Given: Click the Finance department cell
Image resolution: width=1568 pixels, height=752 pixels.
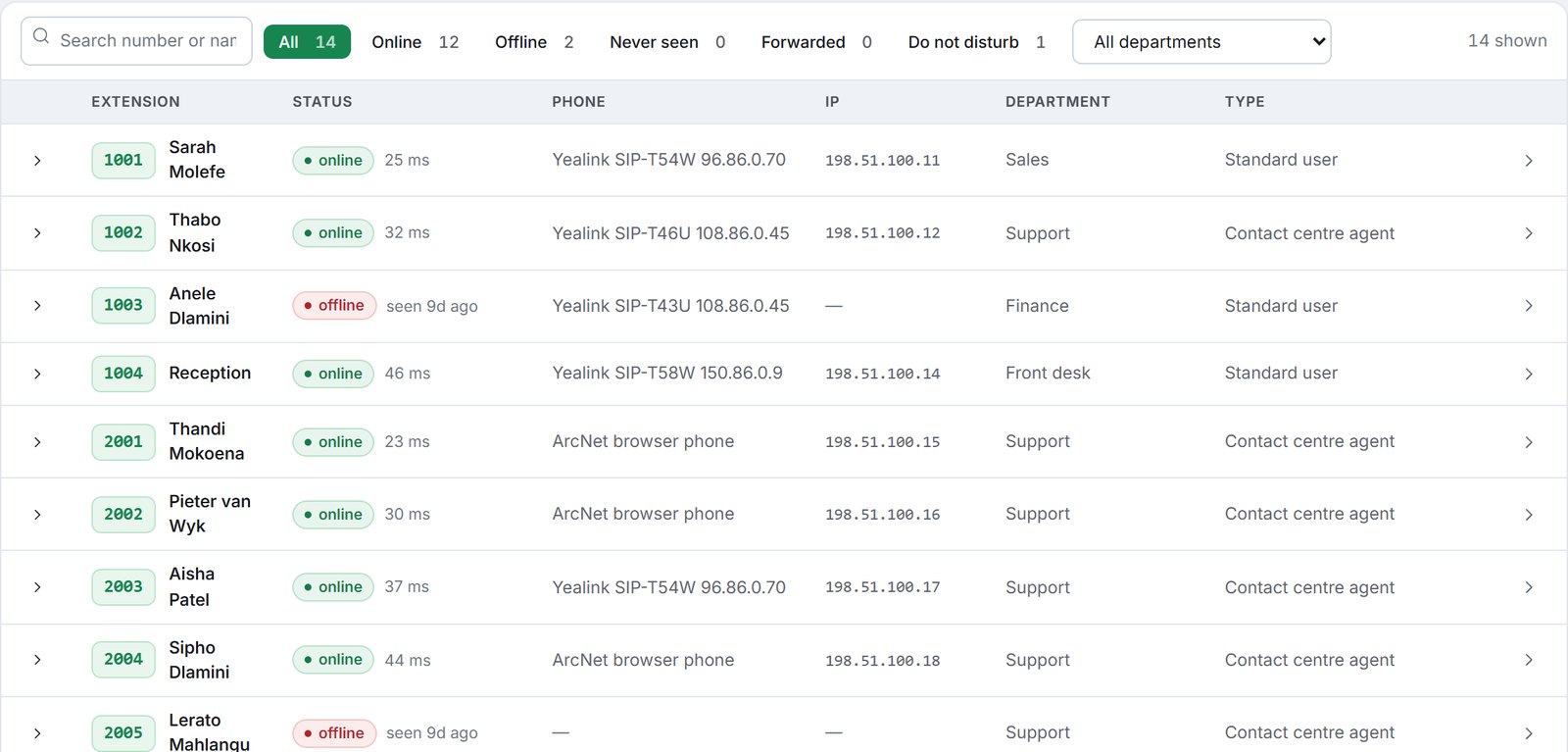Looking at the screenshot, I should tap(1037, 306).
